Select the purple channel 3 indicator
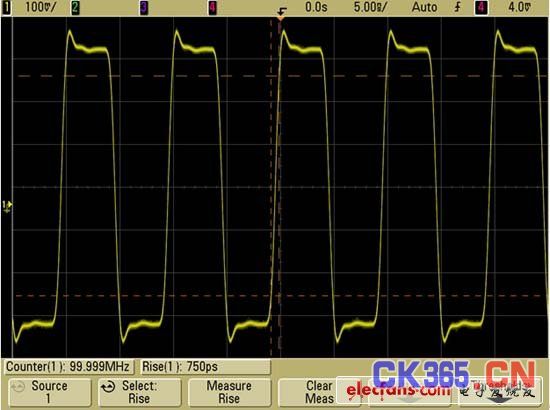 (144, 8)
